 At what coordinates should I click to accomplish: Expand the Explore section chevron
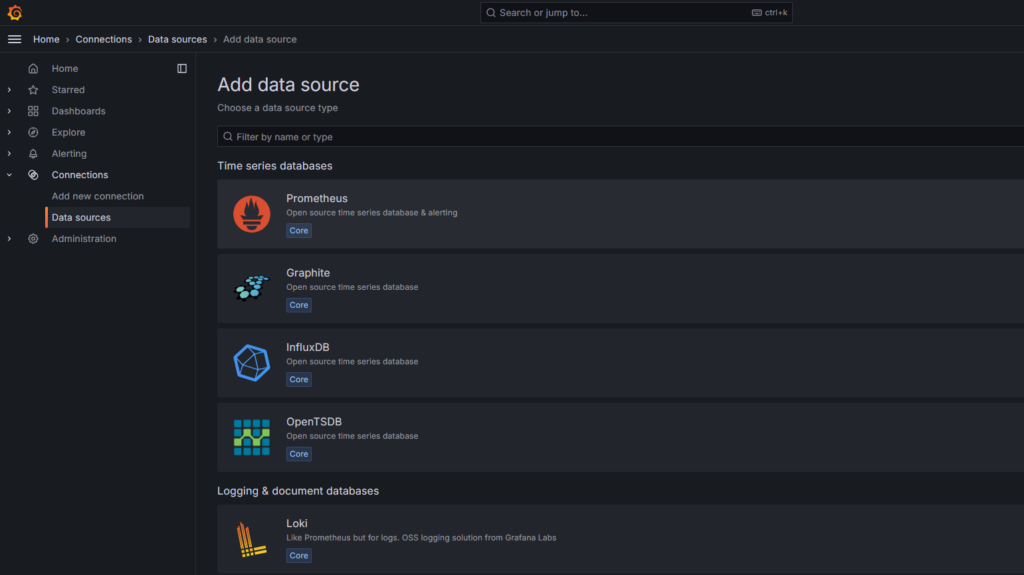coord(9,132)
